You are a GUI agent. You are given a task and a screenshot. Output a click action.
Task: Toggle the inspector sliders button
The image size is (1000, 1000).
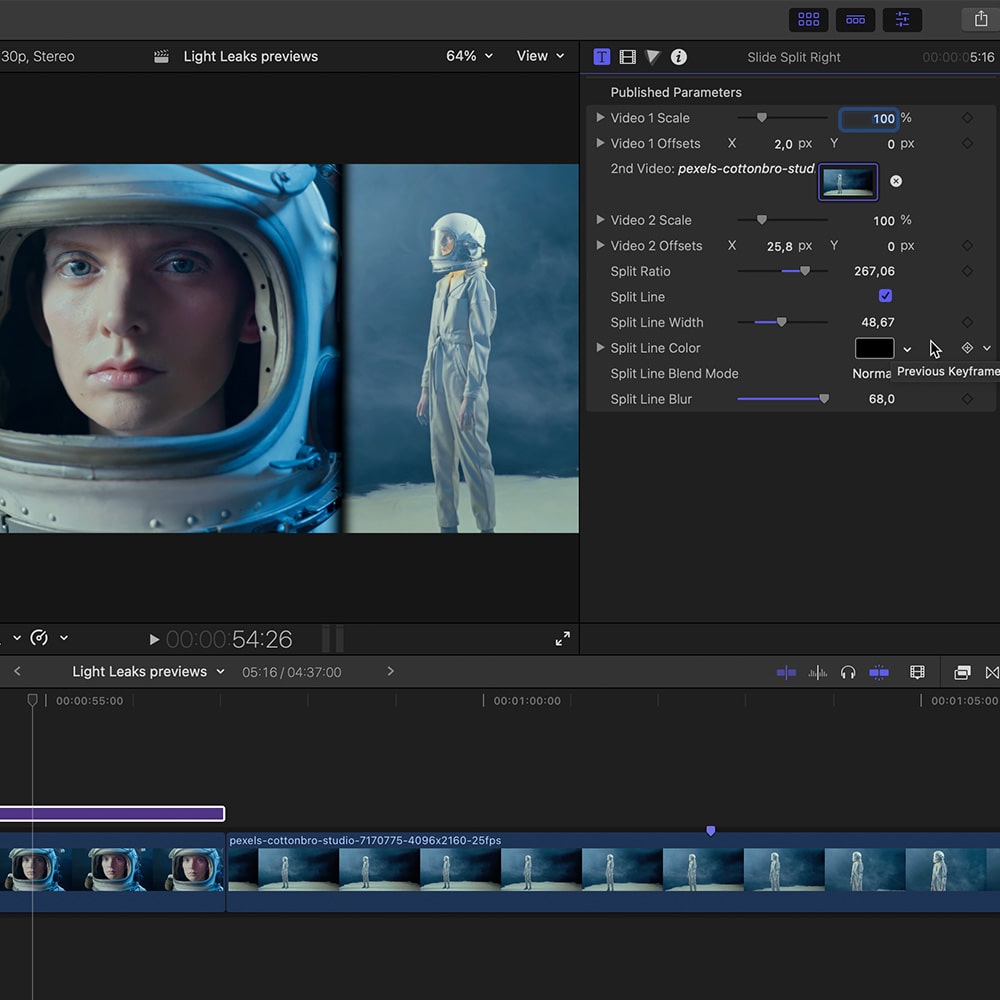coord(902,19)
